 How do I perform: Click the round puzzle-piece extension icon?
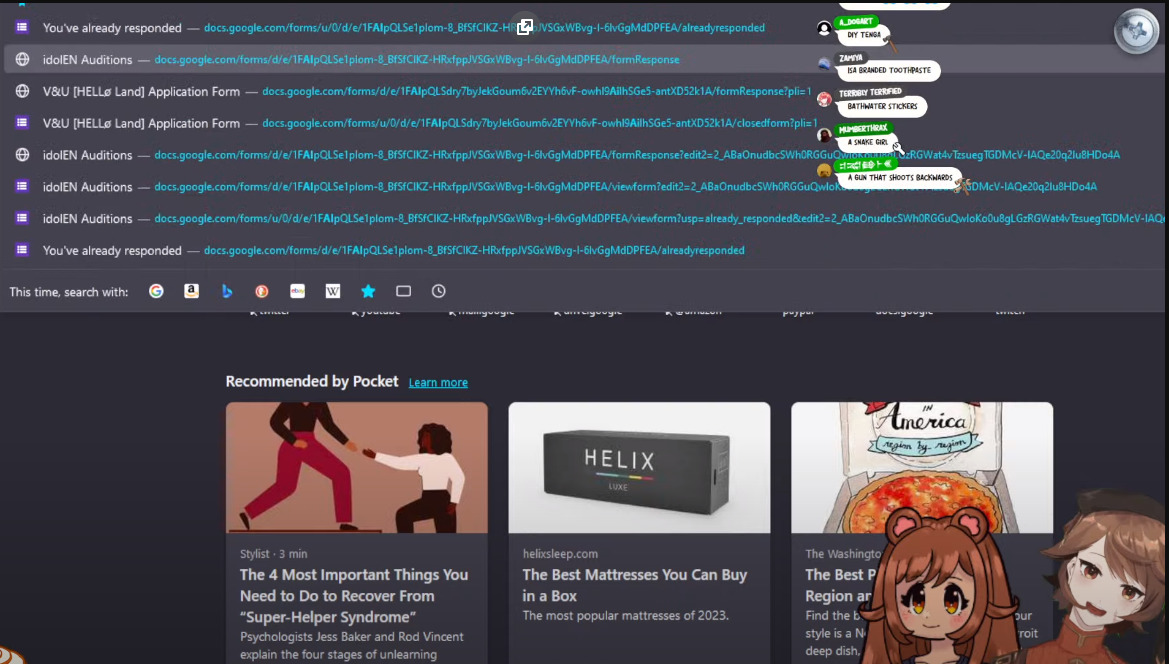tap(1136, 31)
